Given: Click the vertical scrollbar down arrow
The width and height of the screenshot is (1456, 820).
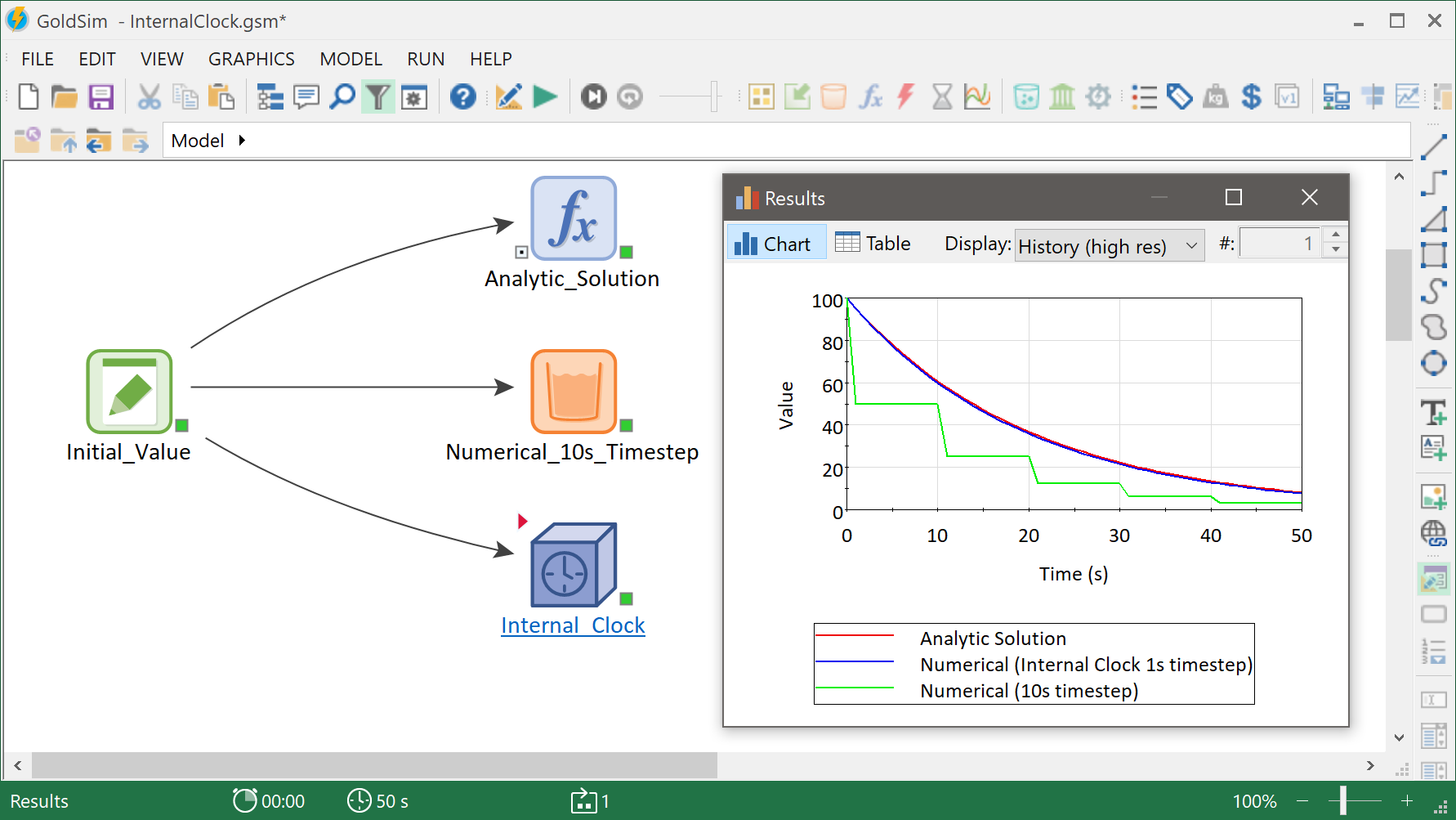Looking at the screenshot, I should click(x=1399, y=738).
